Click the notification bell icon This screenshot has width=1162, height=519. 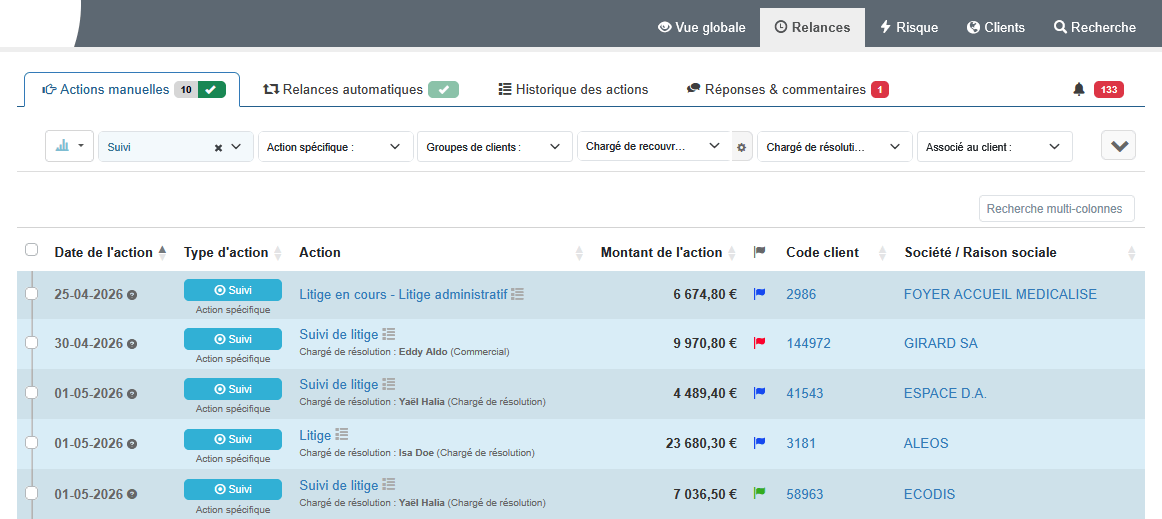pos(1078,90)
